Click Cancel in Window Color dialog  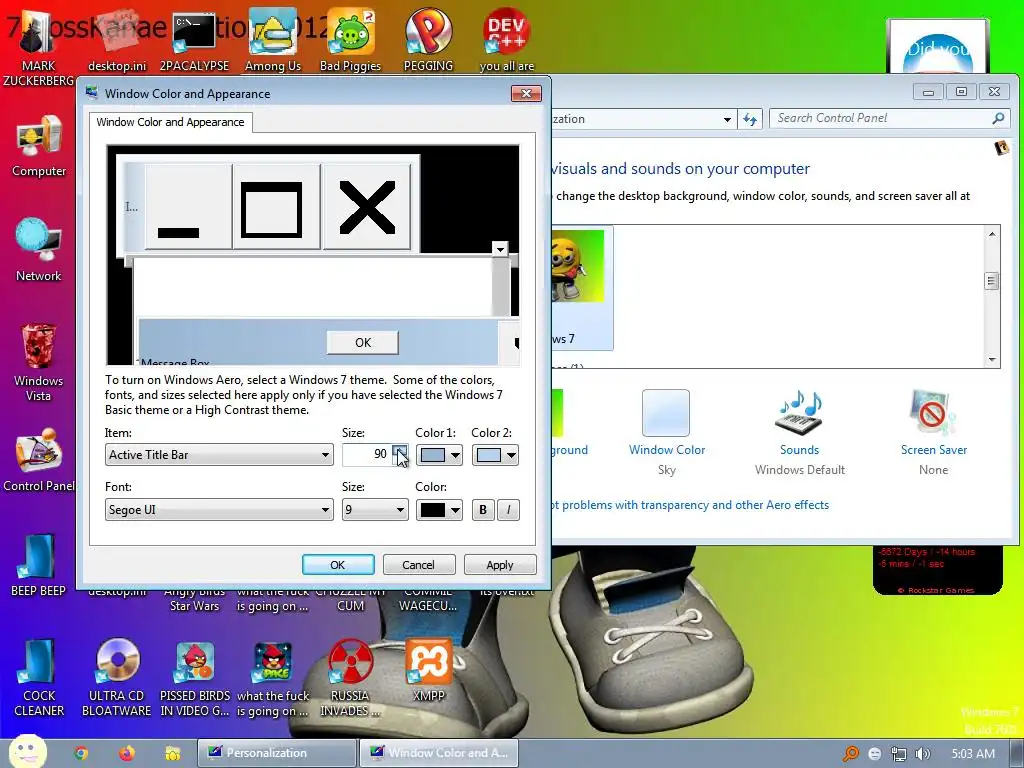click(418, 565)
